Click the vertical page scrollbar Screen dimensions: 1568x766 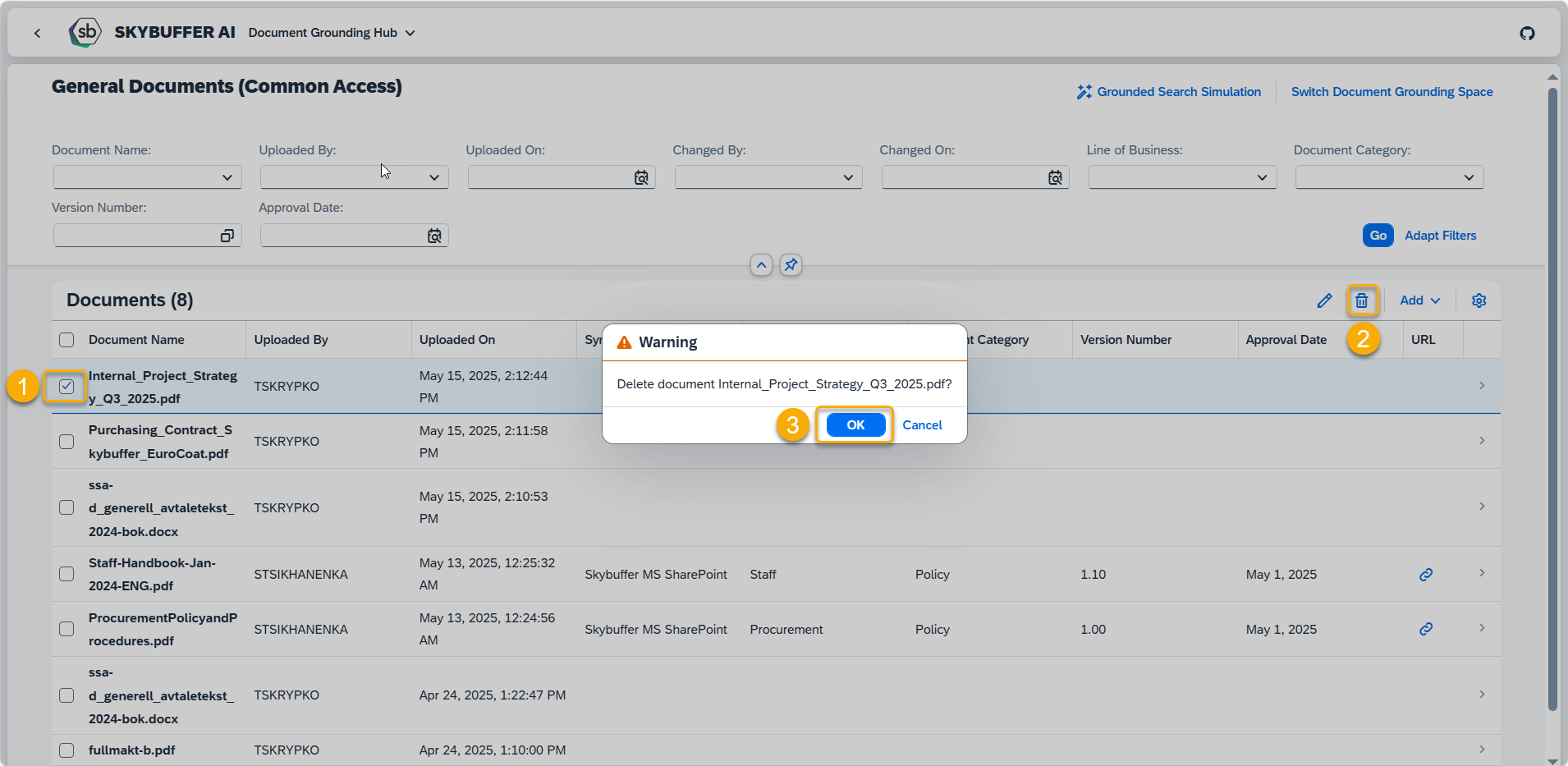click(1552, 398)
